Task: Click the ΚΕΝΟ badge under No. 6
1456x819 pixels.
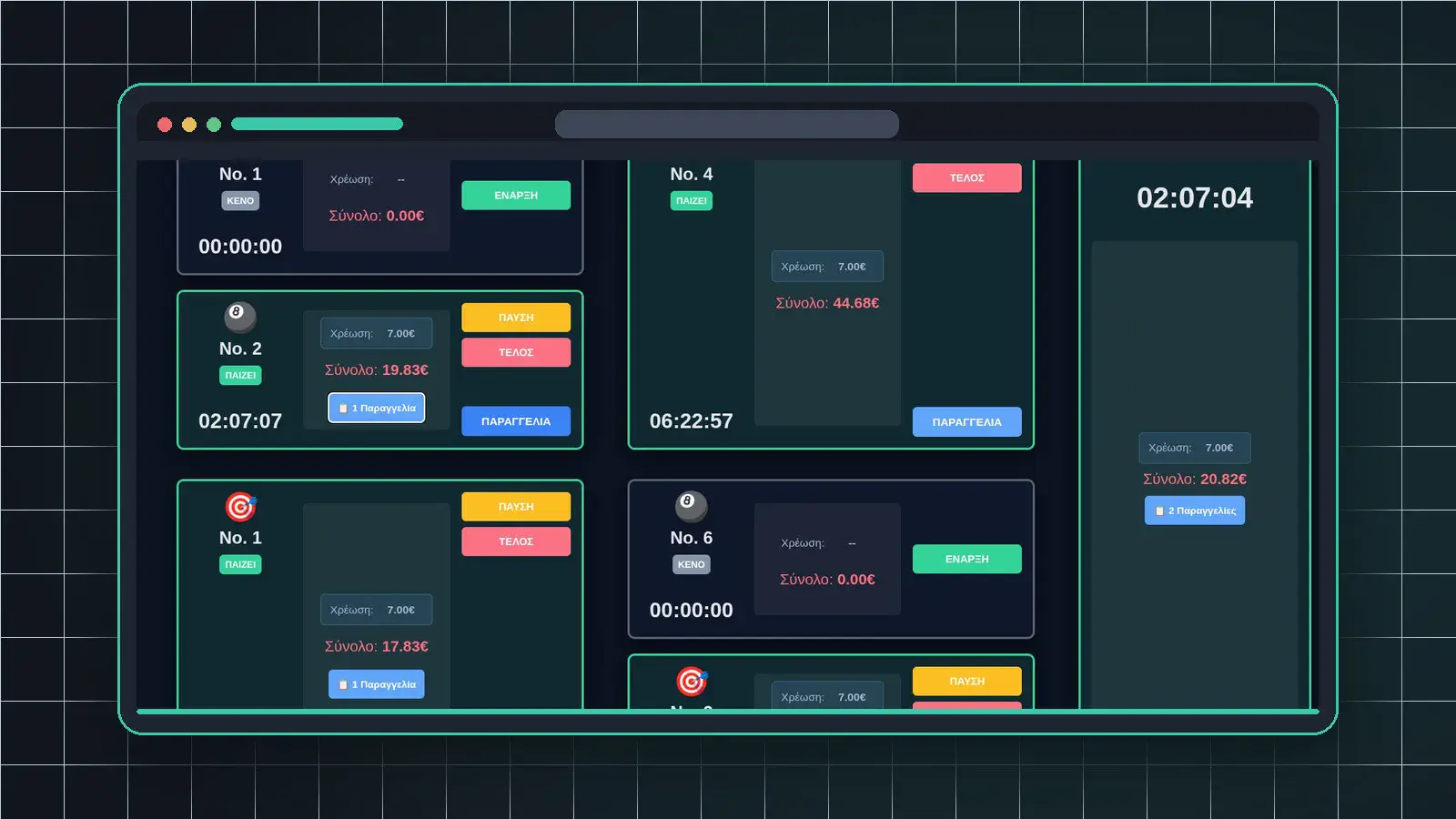Action: (691, 564)
